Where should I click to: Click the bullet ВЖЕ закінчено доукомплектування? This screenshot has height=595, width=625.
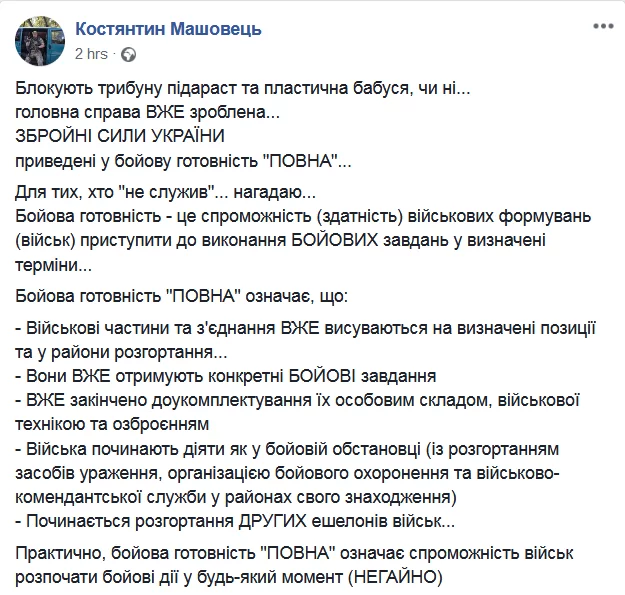[297, 400]
